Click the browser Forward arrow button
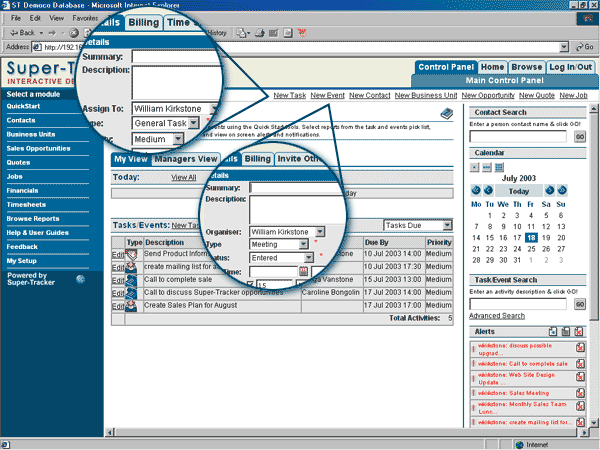 [x=52, y=33]
